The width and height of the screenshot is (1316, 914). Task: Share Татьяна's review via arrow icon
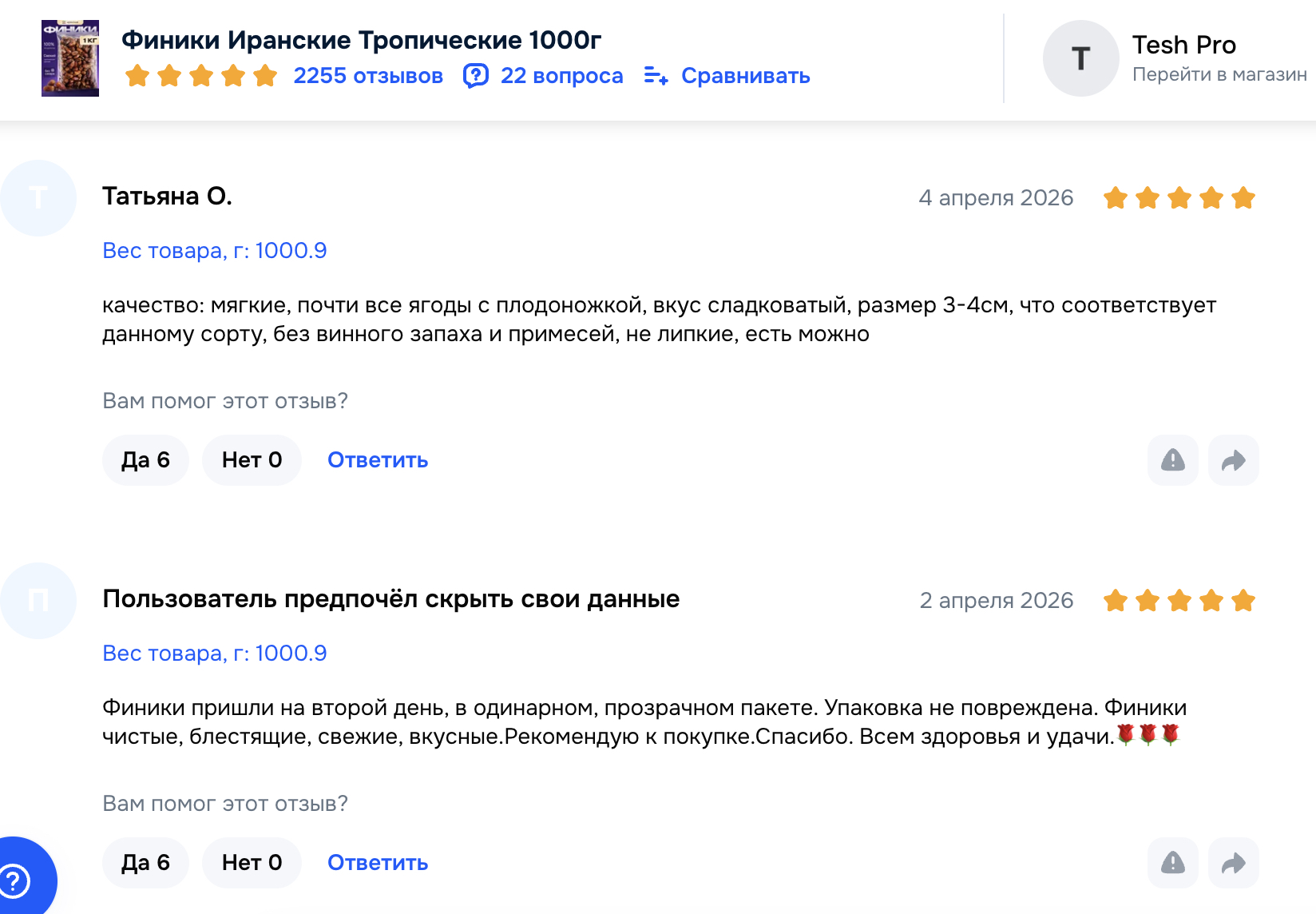click(x=1233, y=460)
